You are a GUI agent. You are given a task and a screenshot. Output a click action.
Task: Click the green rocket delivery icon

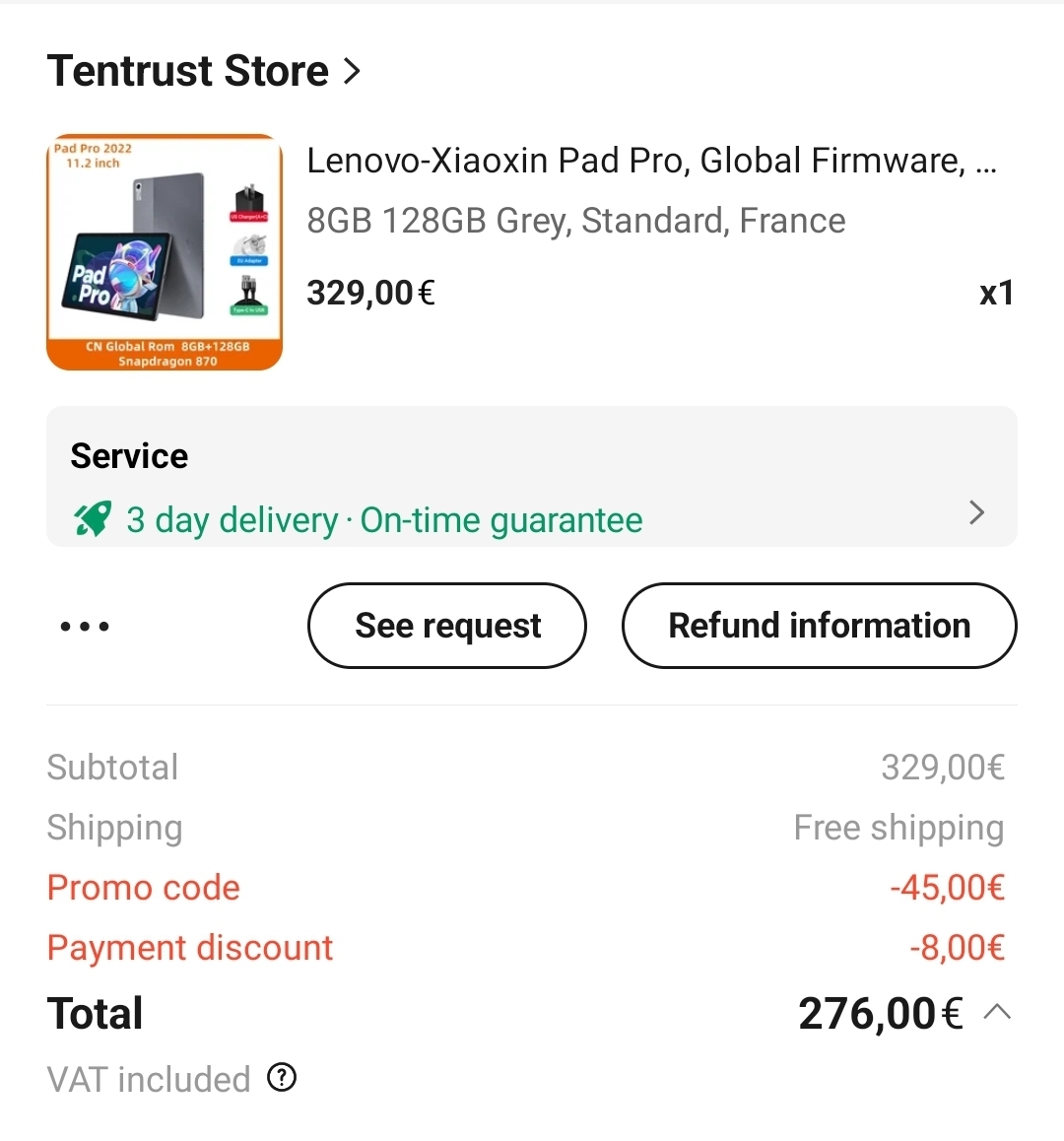[93, 519]
